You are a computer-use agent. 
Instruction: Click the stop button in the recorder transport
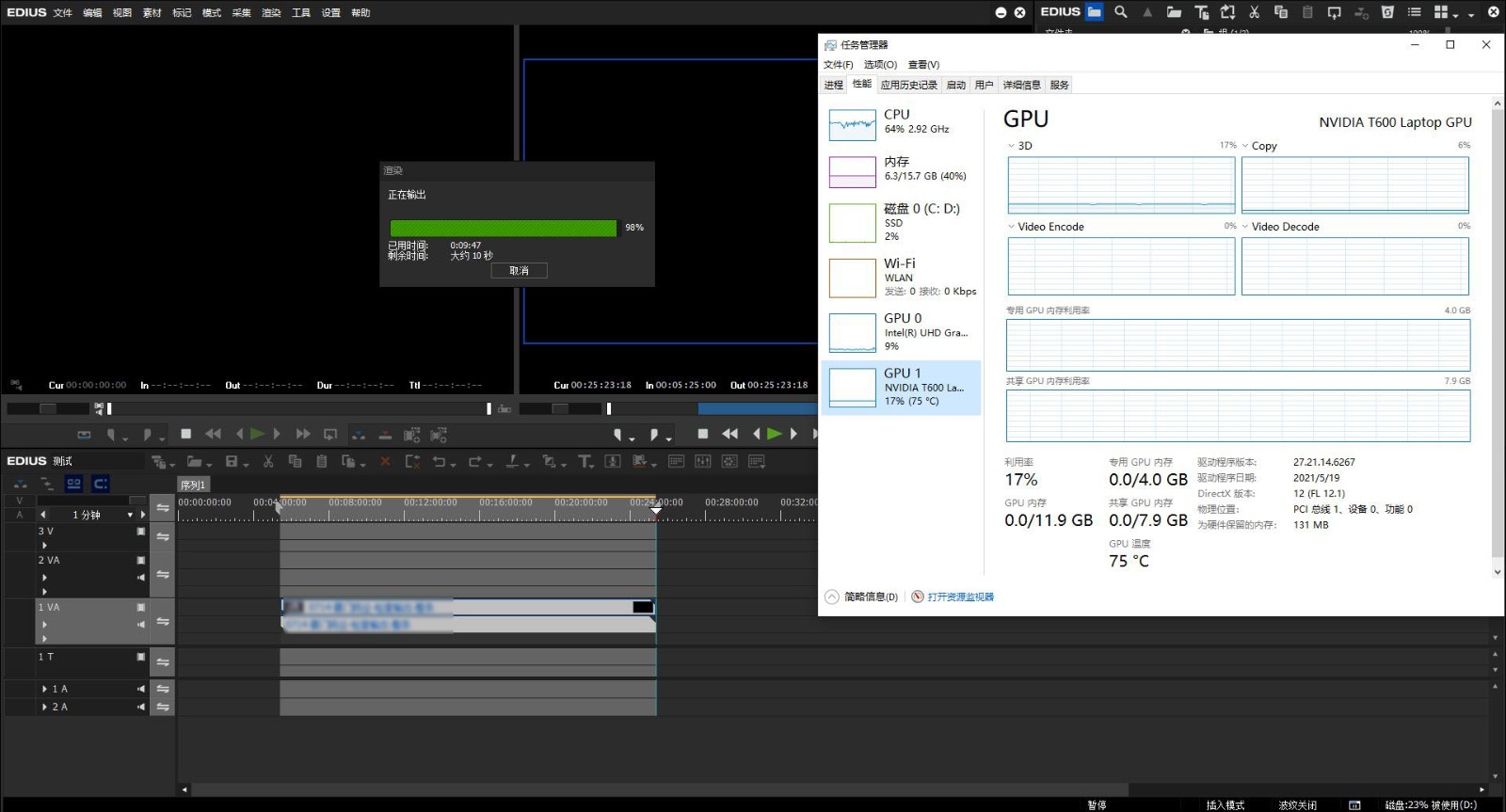point(702,434)
